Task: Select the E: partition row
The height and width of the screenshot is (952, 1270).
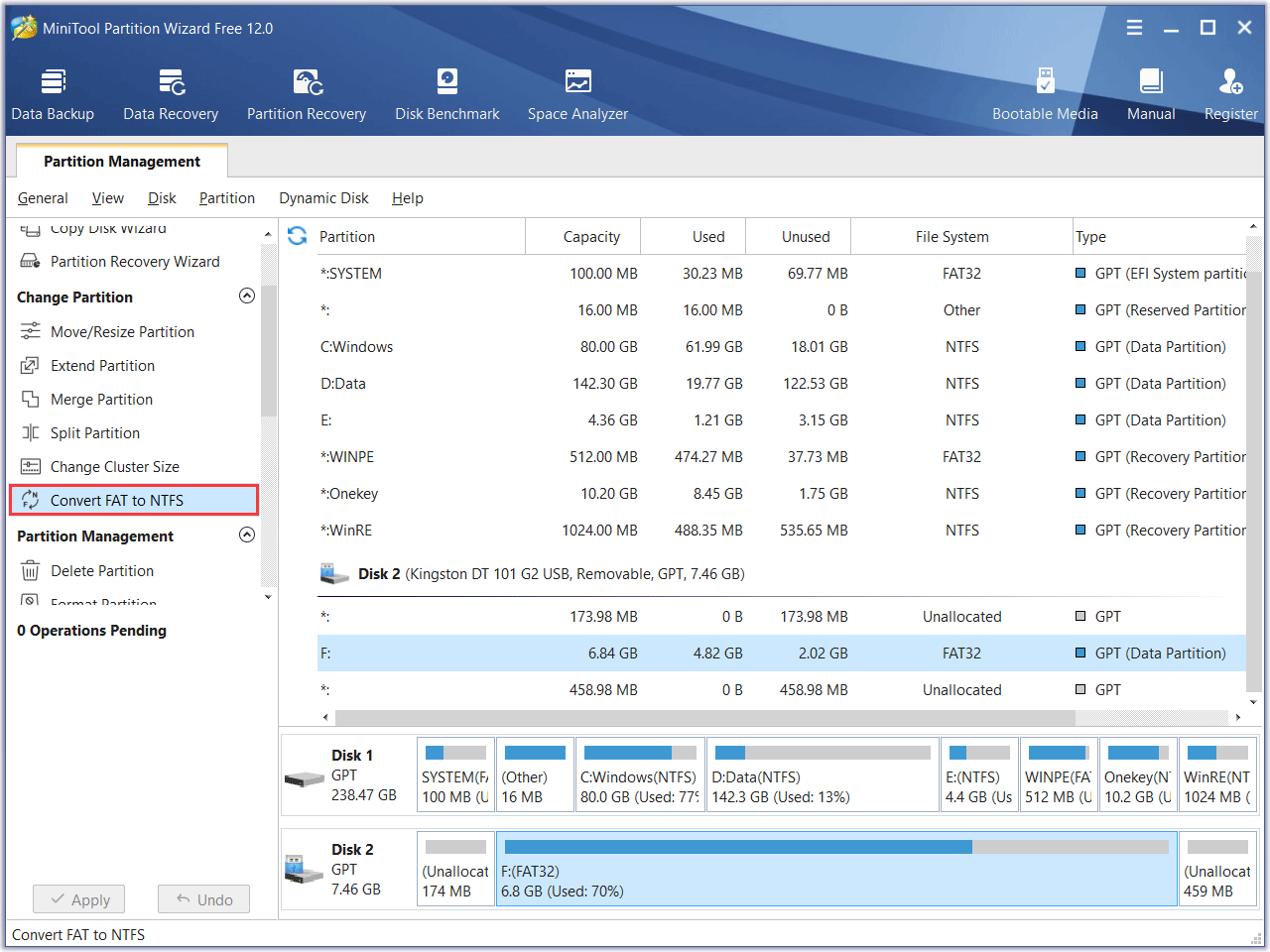Action: coord(782,419)
